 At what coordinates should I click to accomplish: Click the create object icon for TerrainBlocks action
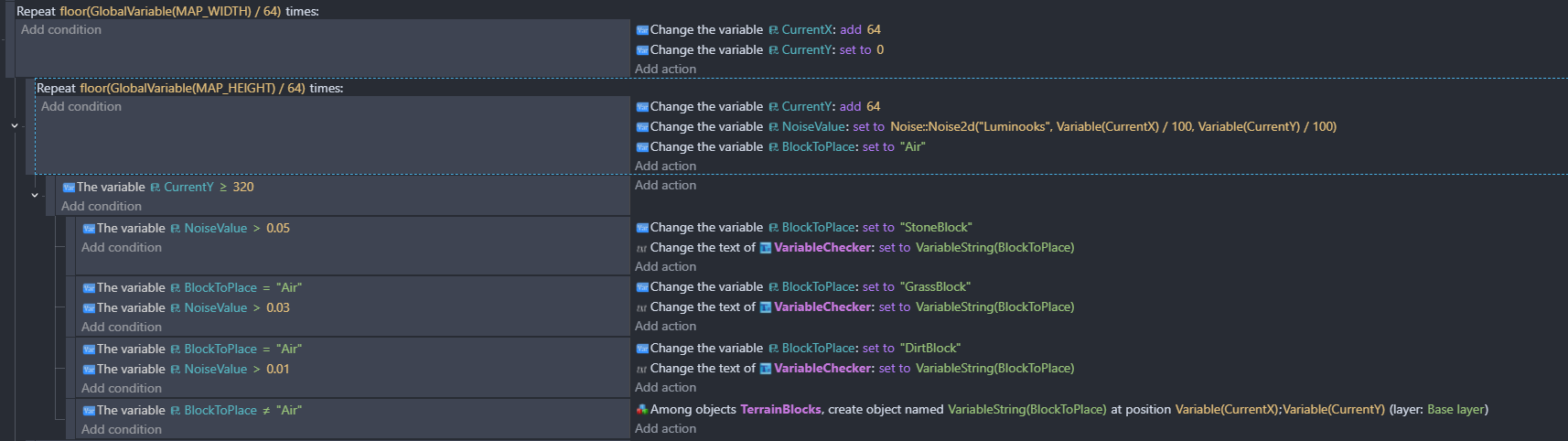pyautogui.click(x=642, y=410)
